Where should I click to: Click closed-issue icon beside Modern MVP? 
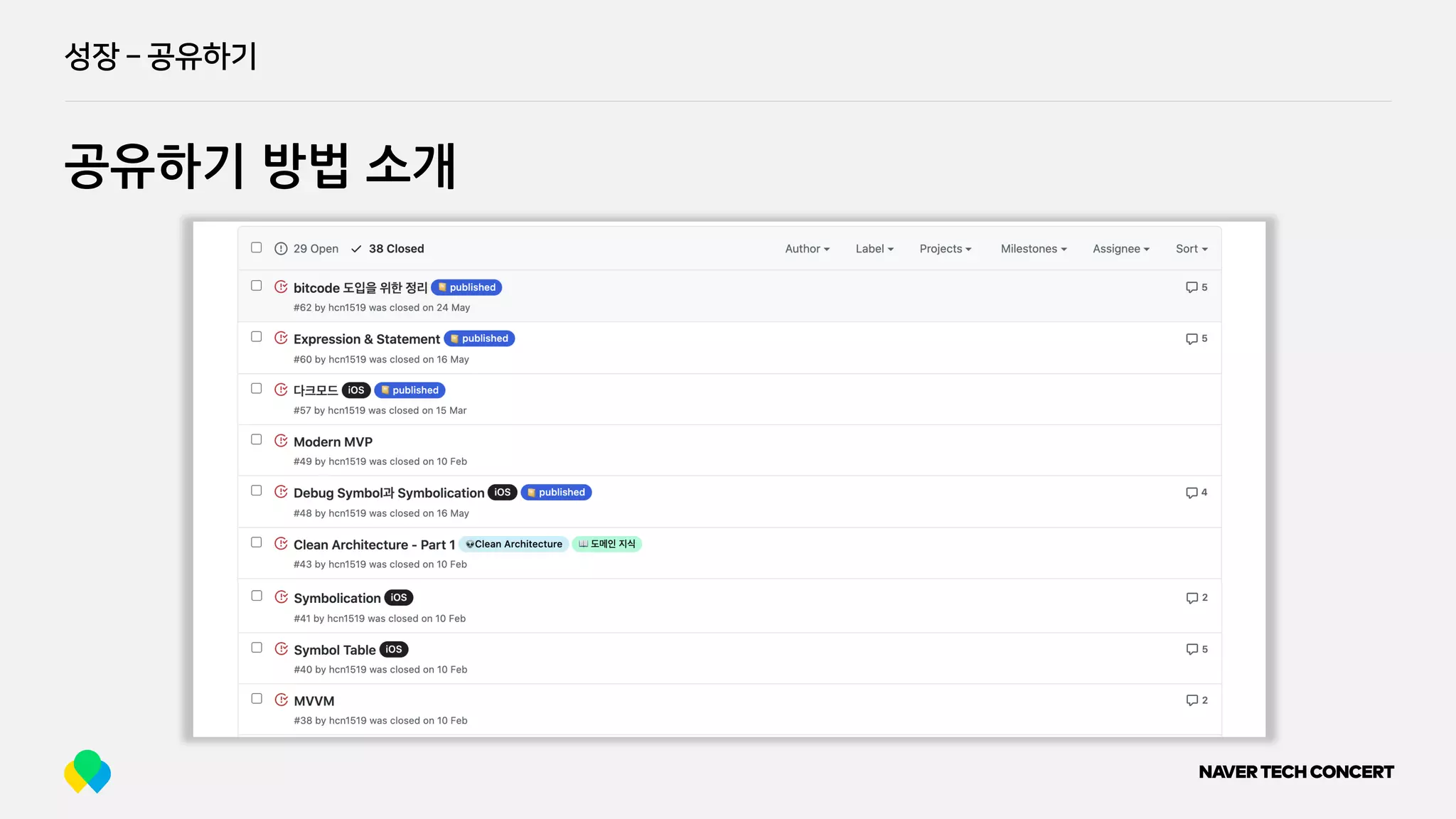(281, 441)
